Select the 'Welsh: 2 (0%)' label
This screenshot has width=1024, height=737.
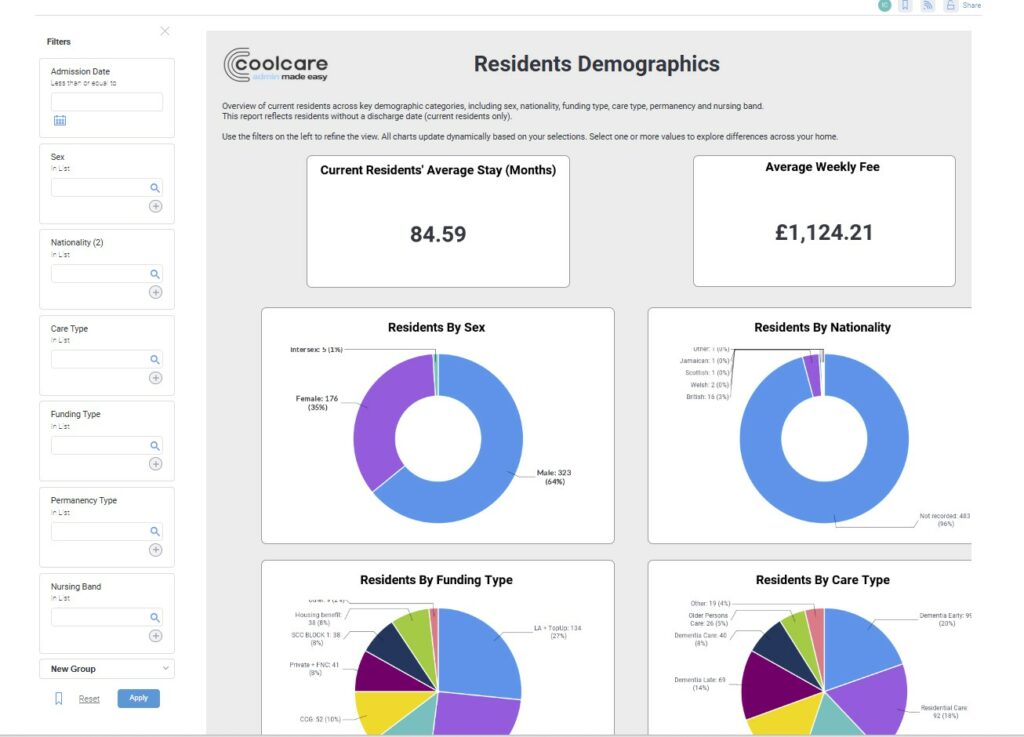point(709,385)
